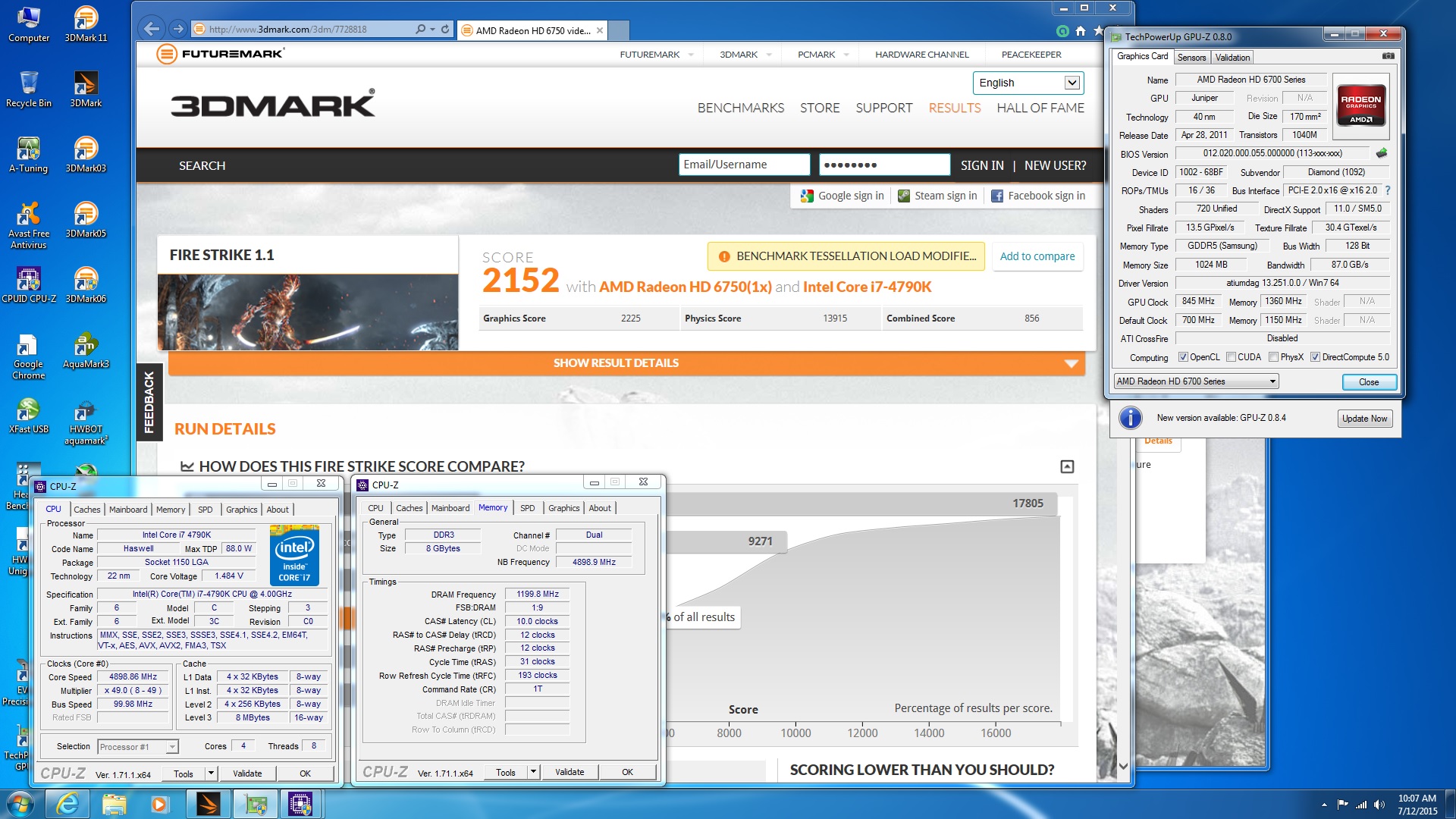Open the AquaMark3 desktop shortcut
The height and width of the screenshot is (819, 1456).
click(86, 350)
